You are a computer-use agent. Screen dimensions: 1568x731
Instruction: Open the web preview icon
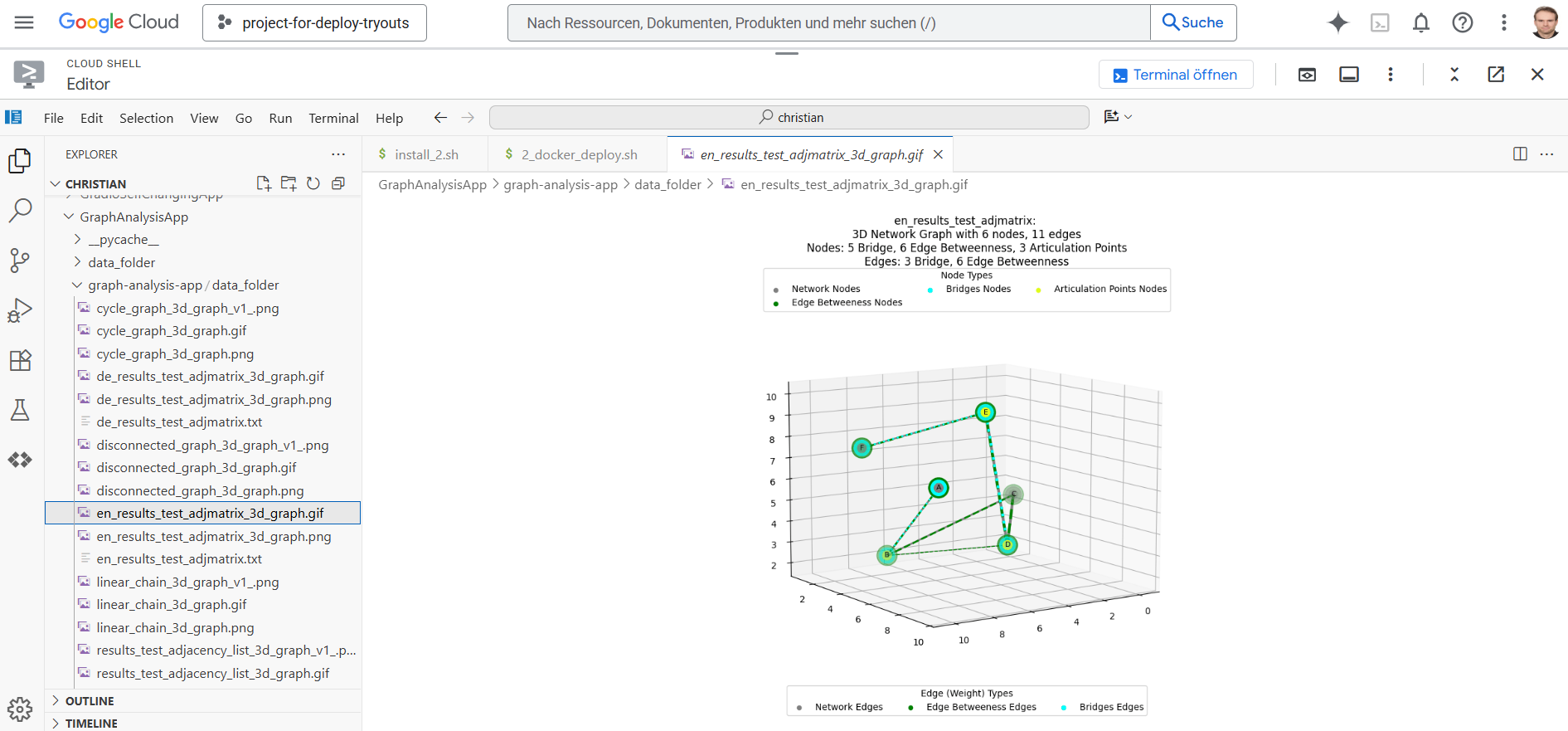[x=1307, y=75]
